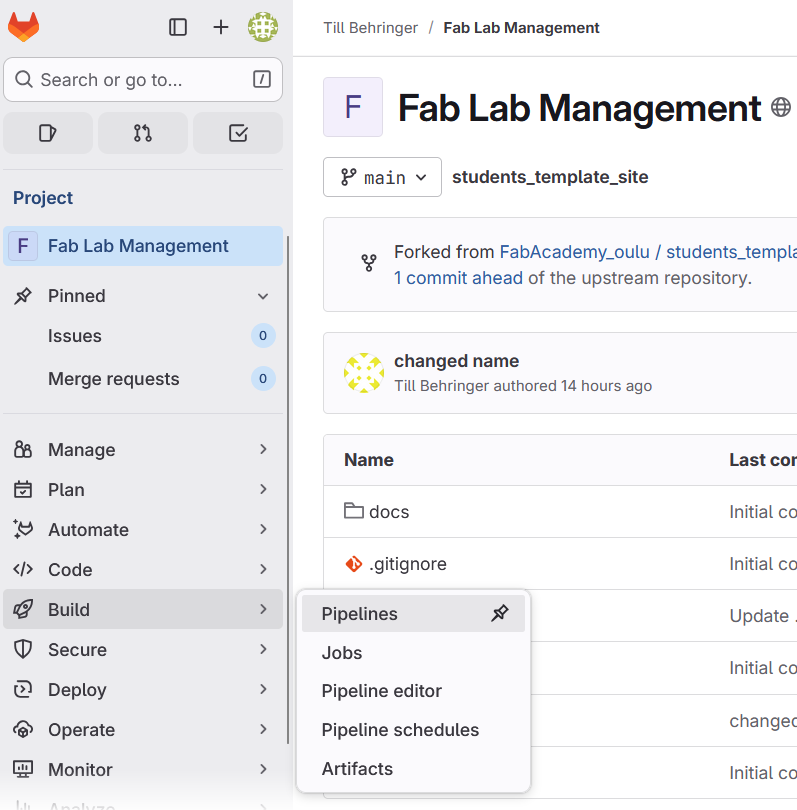The image size is (797, 810).
Task: Click the .gitignore git file icon
Action: (354, 564)
